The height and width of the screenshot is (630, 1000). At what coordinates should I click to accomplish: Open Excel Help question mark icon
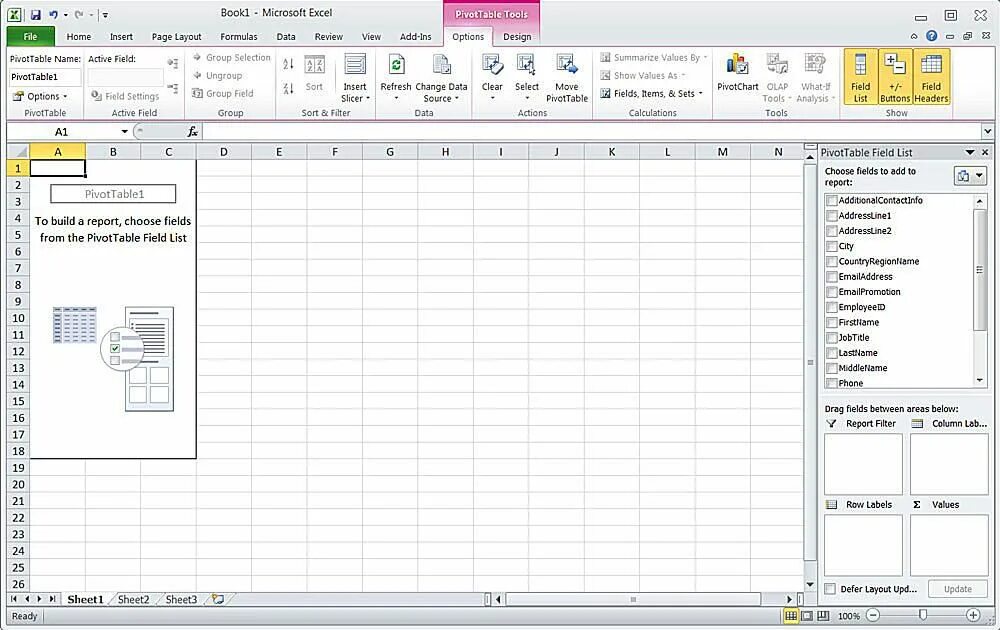[932, 36]
